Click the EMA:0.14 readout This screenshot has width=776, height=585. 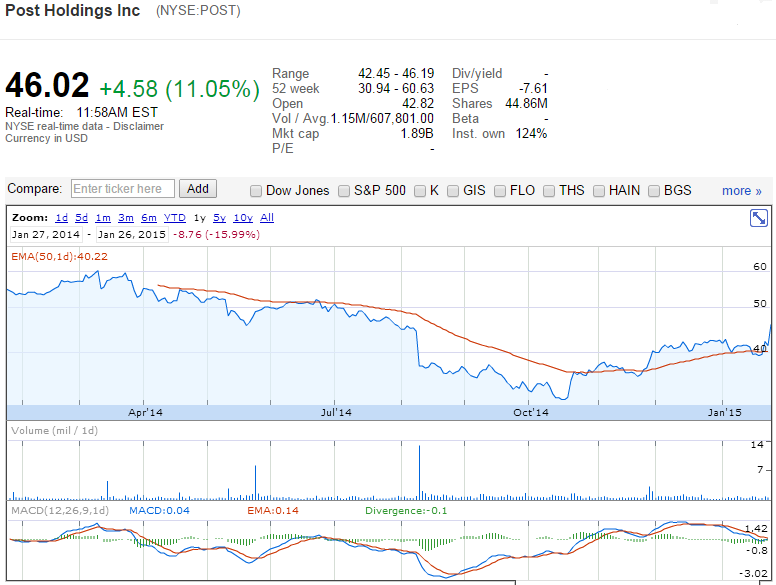(273, 510)
